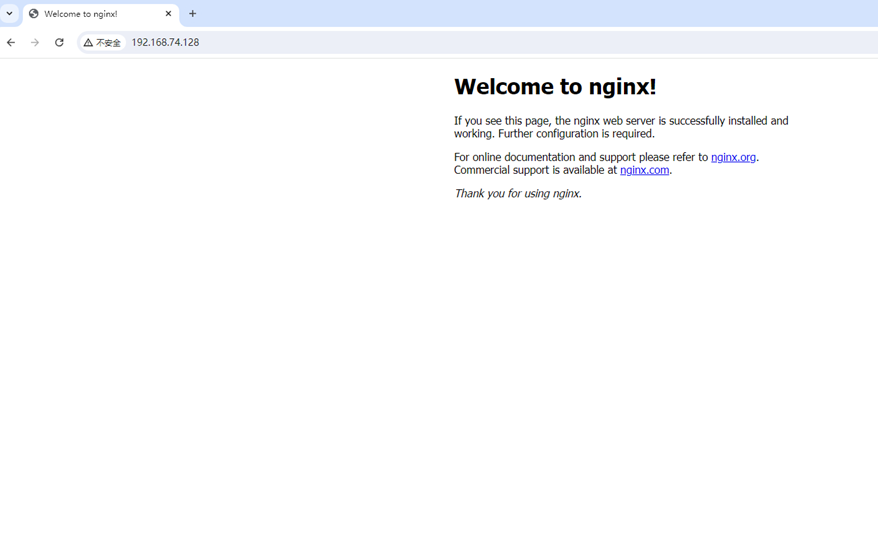The width and height of the screenshot is (878, 553).
Task: Select the Welcome to nginx! tab
Action: 101,14
